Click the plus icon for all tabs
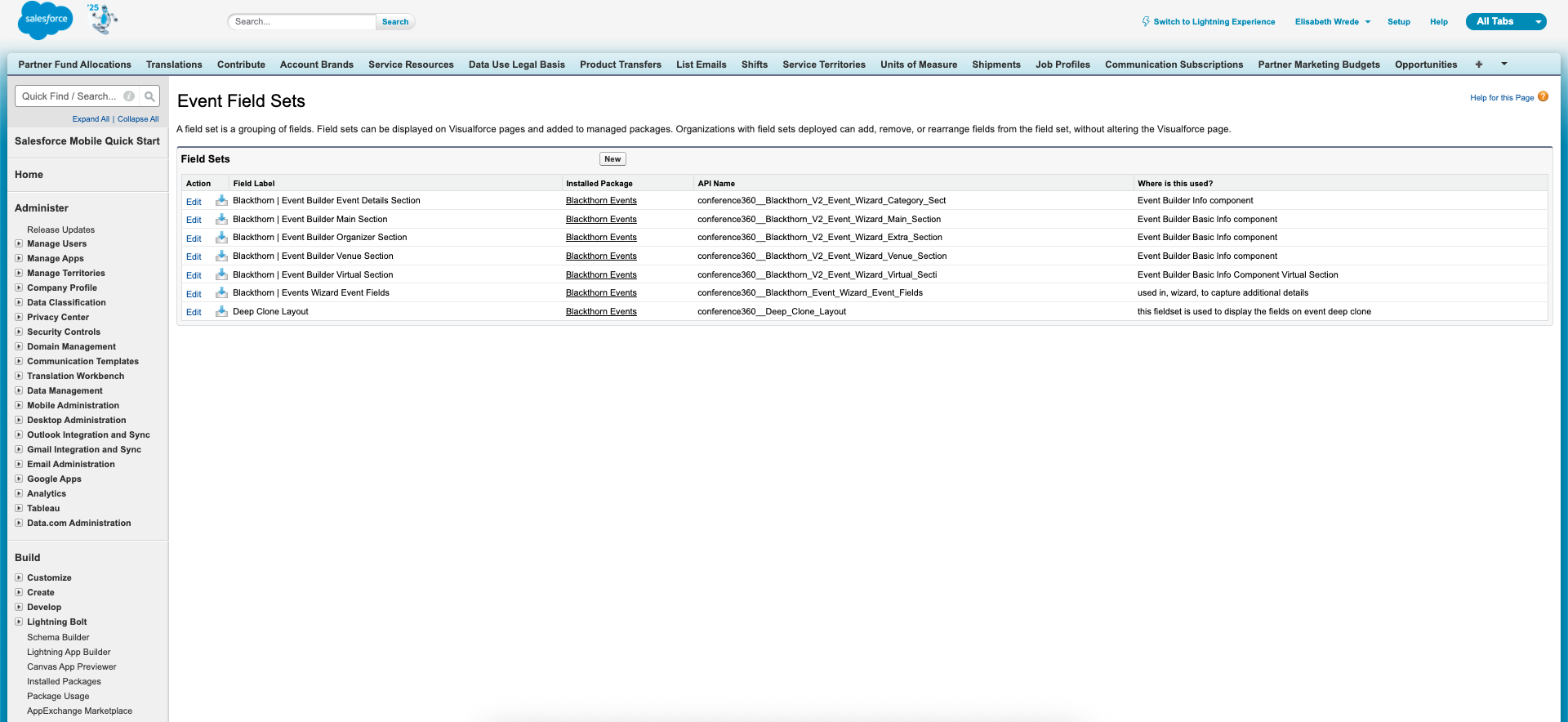 pos(1479,65)
